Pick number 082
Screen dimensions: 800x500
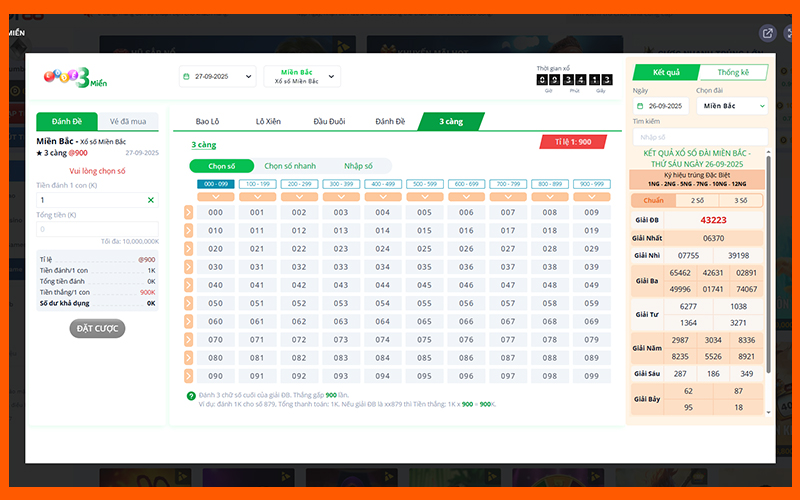[x=299, y=358]
